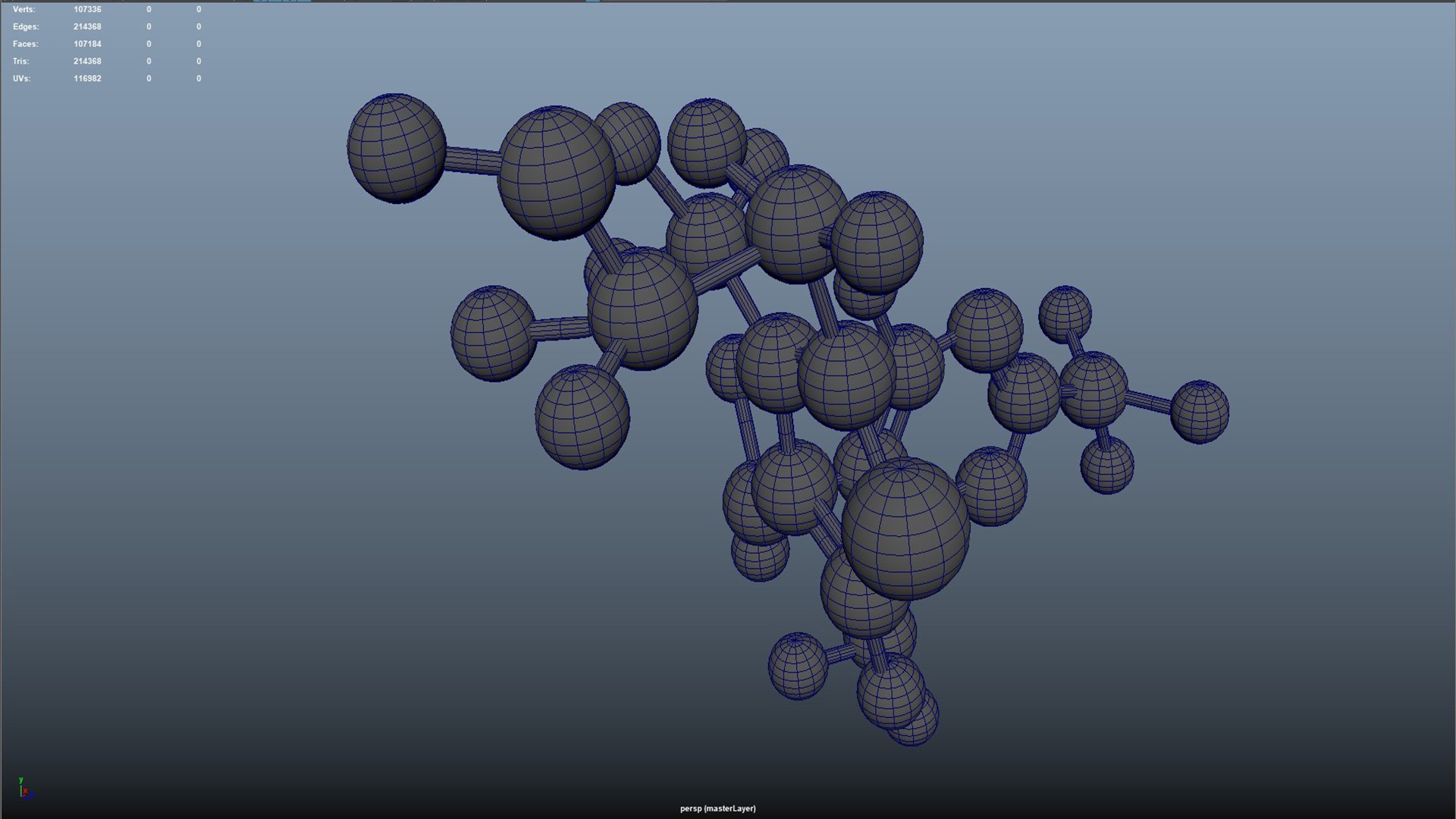Click the "Verts:" label in the HUD
Image resolution: width=1456 pixels, height=819 pixels.
pos(24,9)
